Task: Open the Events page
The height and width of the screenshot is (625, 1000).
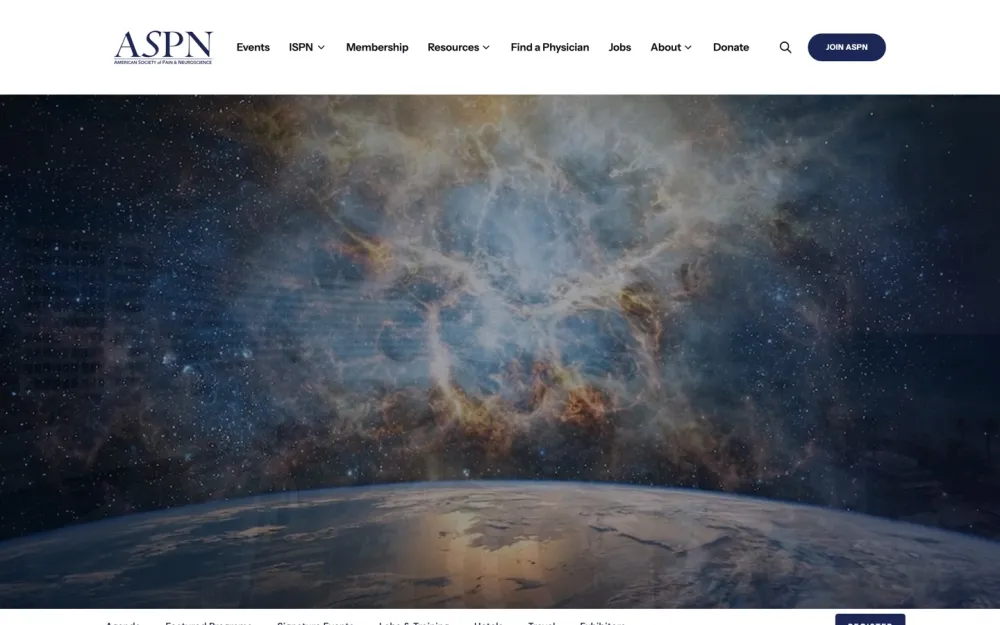Action: (253, 47)
